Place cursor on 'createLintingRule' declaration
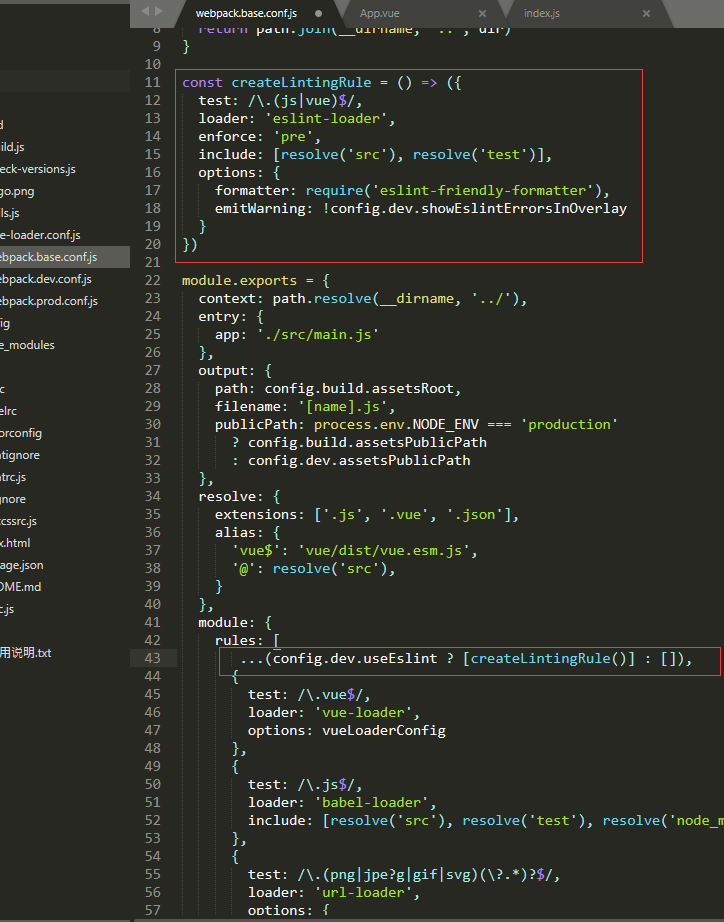 (301, 82)
